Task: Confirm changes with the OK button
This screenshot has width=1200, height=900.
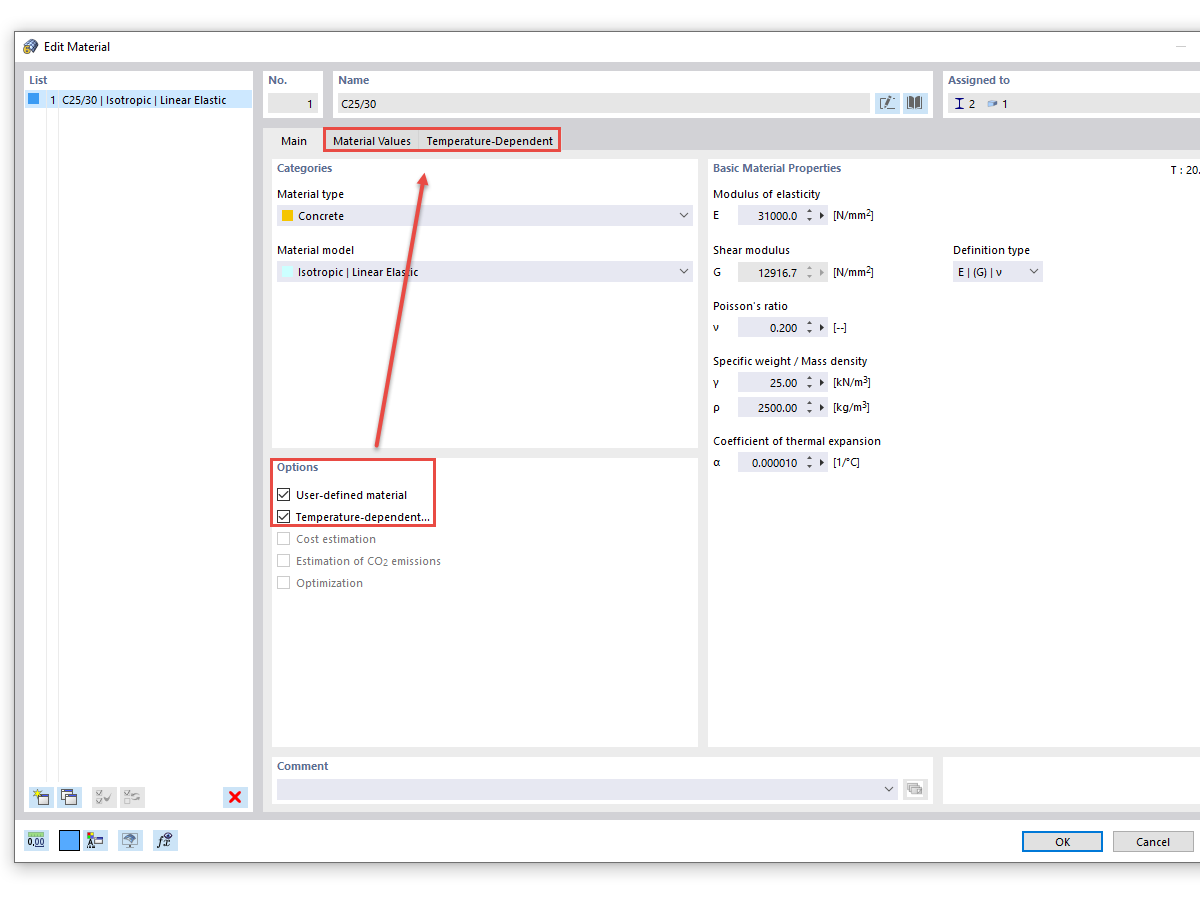Action: tap(1062, 841)
